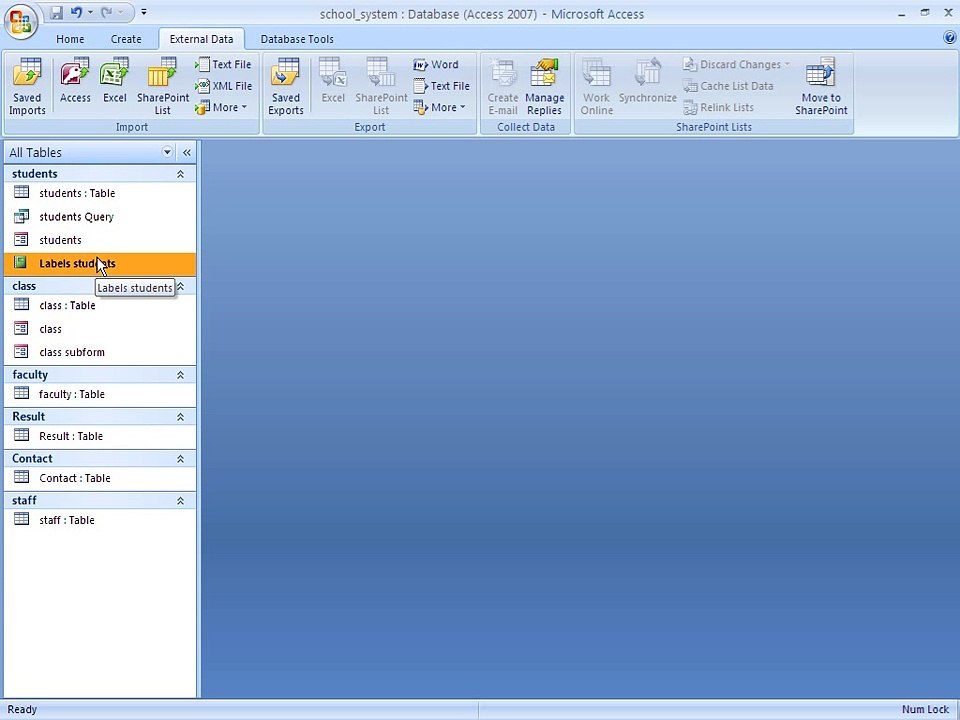Close the navigation pane shutter bar
This screenshot has width=960, height=720.
pos(187,152)
